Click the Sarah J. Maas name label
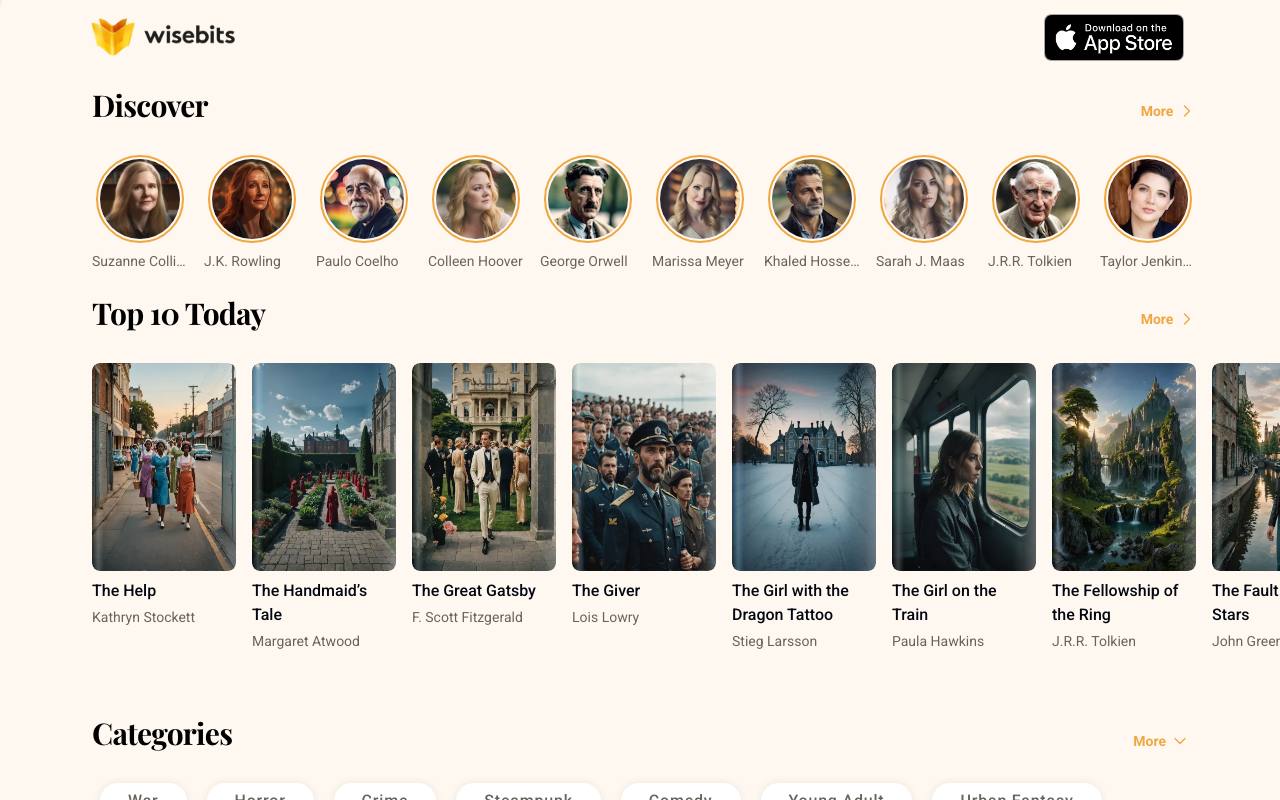 [x=920, y=261]
